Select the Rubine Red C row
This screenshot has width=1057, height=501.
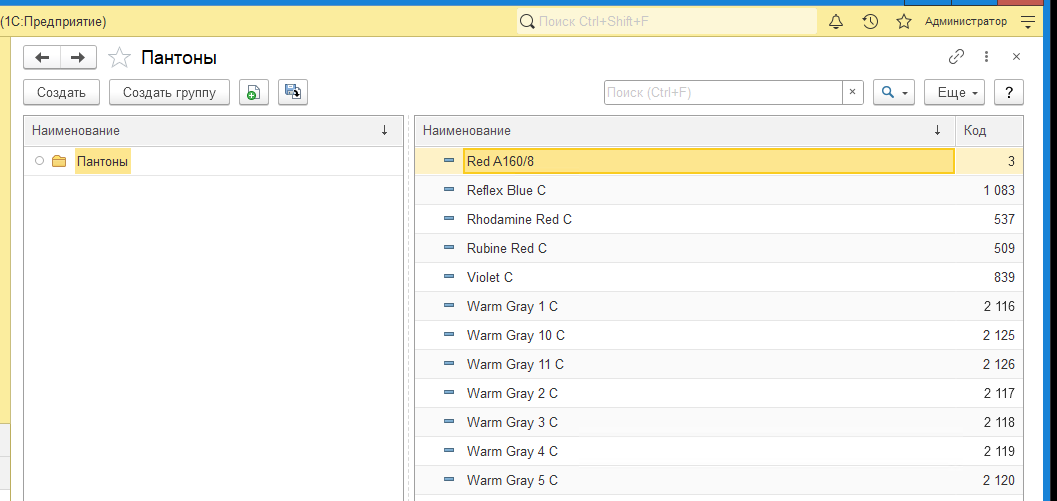click(719, 249)
